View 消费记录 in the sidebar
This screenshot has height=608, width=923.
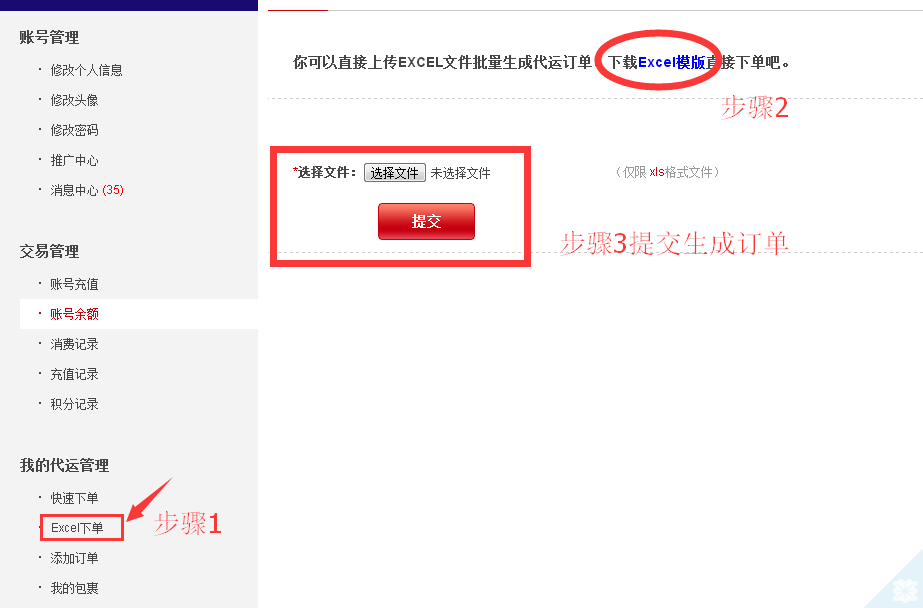[74, 344]
